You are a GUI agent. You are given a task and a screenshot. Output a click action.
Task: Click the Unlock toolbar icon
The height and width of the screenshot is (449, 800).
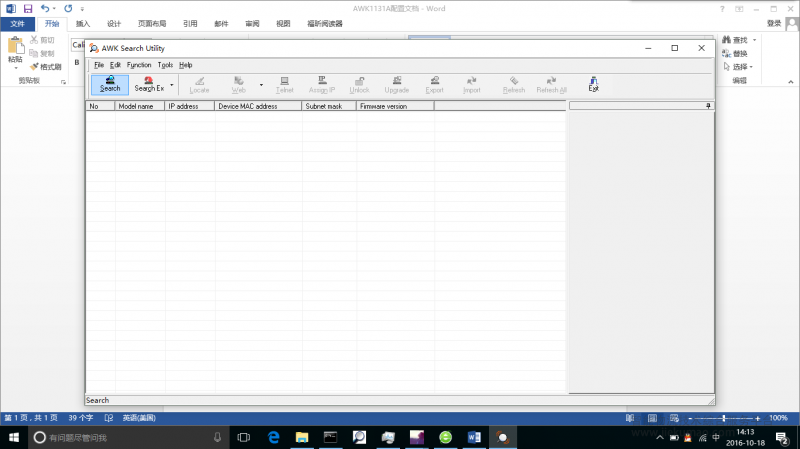tap(359, 85)
